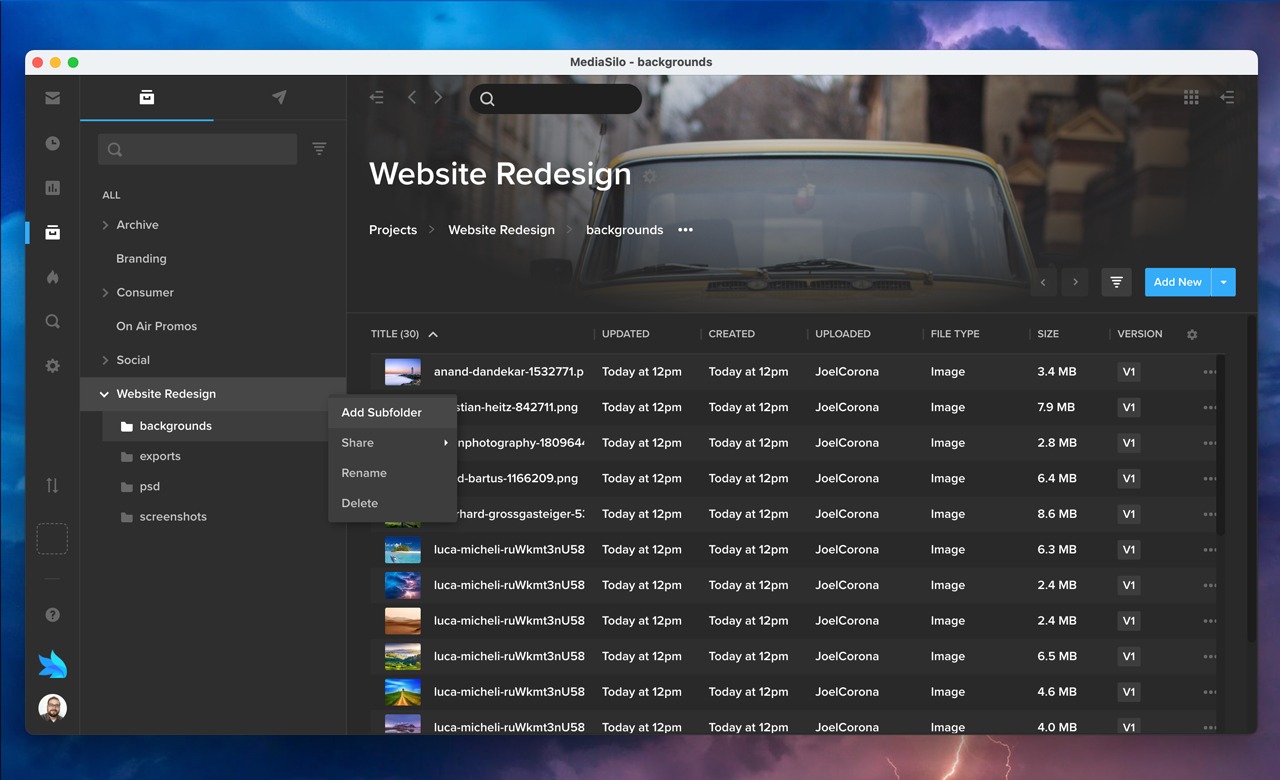Open the recent activity clock icon
The height and width of the screenshot is (780, 1280).
[x=52, y=143]
